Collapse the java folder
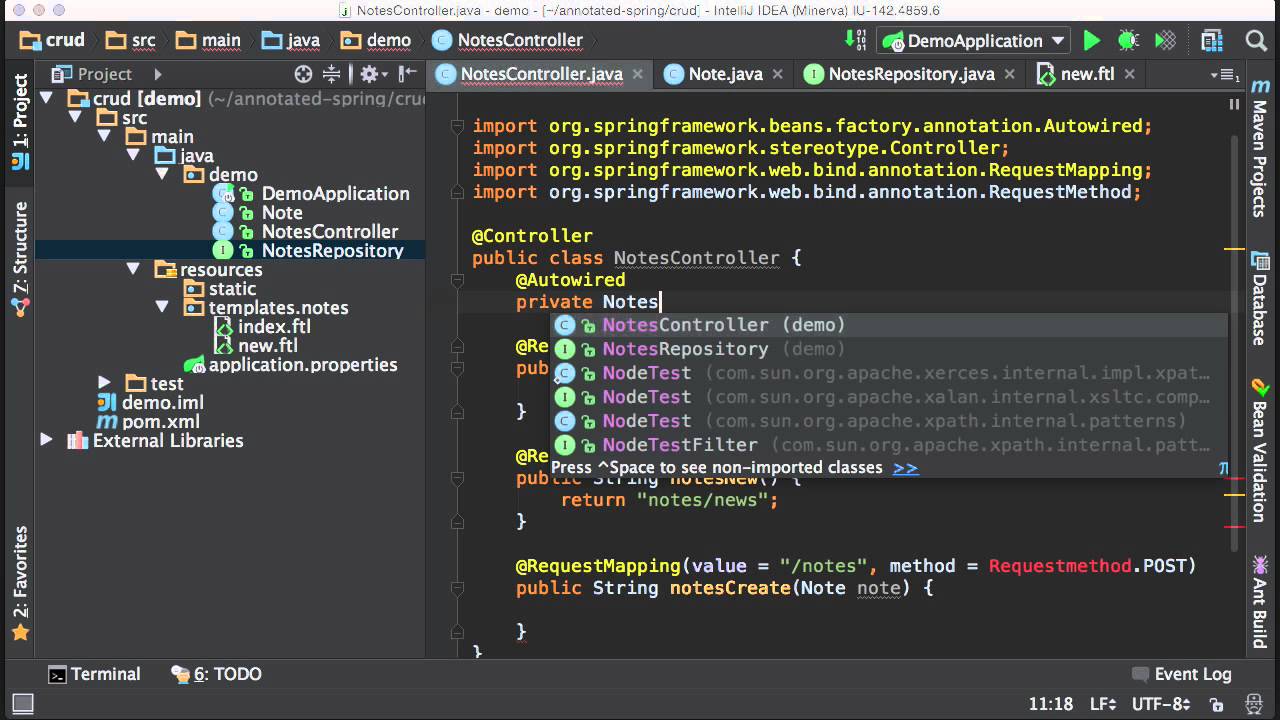This screenshot has width=1280, height=720. pyautogui.click(x=133, y=156)
